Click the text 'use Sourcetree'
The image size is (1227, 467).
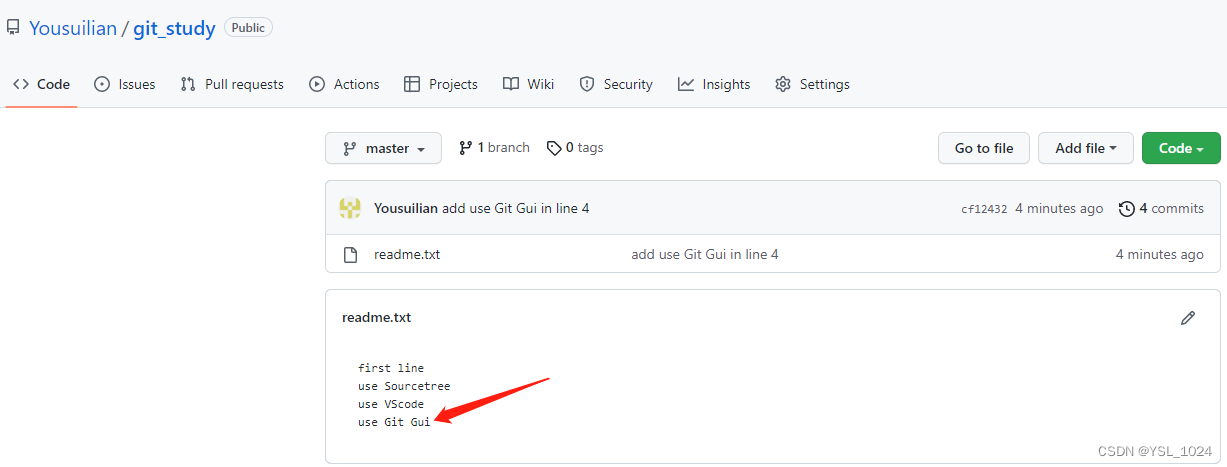[x=404, y=386]
